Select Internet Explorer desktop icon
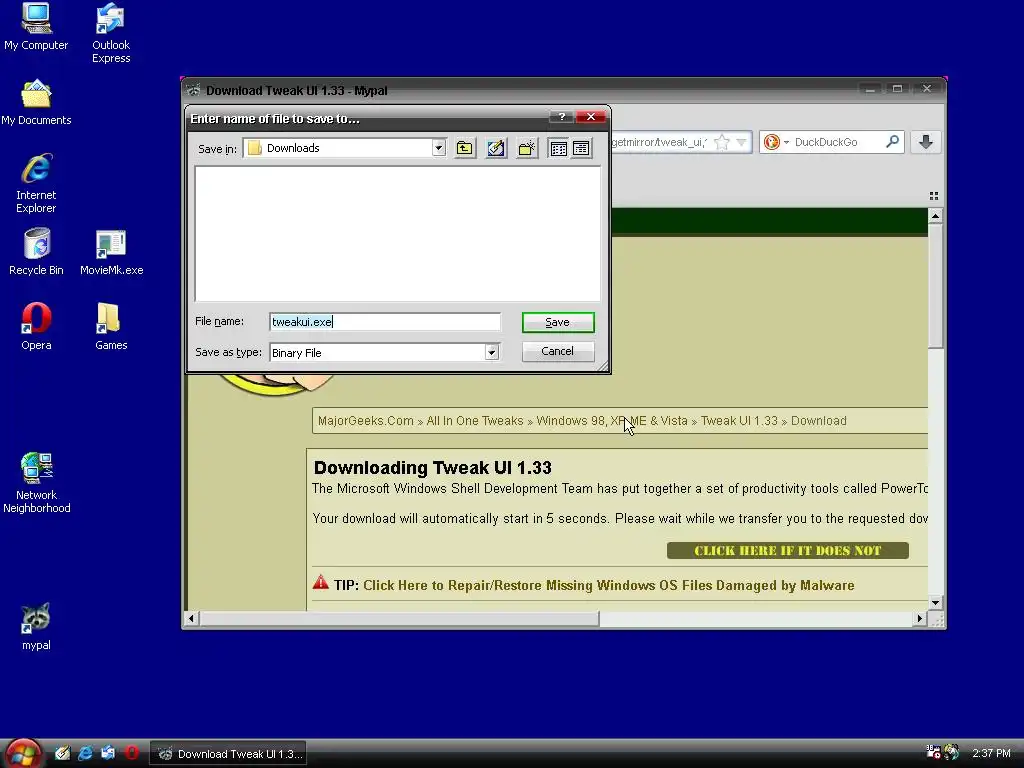The height and width of the screenshot is (768, 1024). (x=36, y=184)
